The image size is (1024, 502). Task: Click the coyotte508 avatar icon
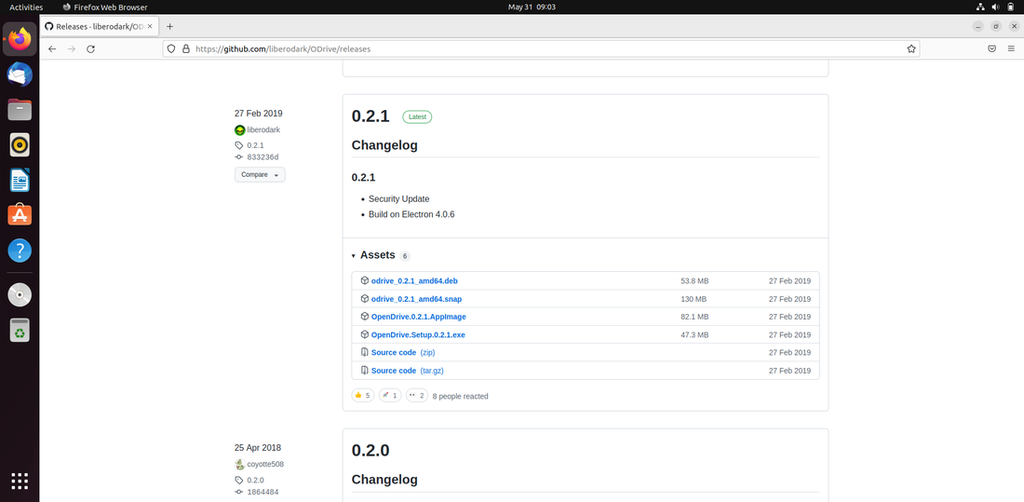pos(240,465)
